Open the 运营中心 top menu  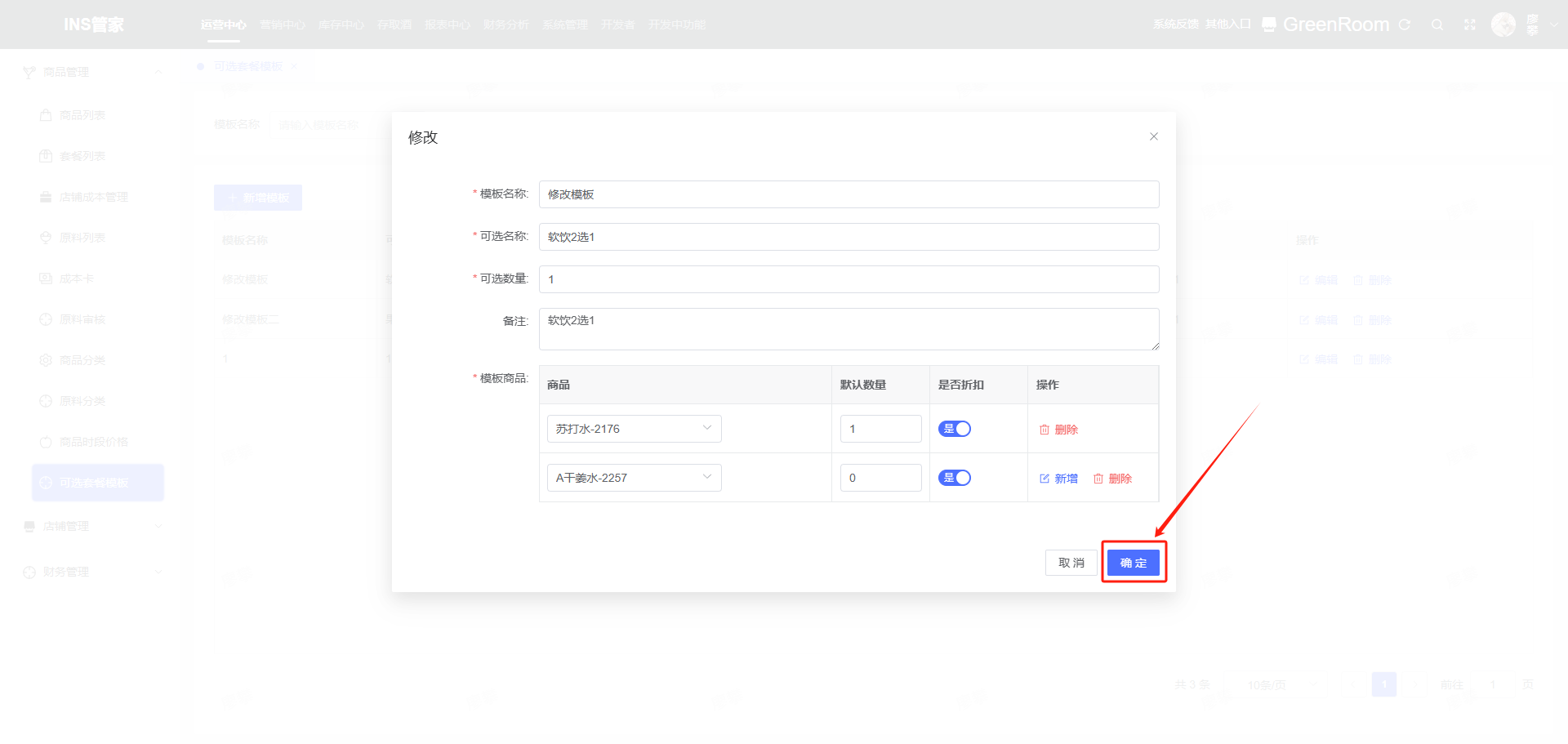pos(224,25)
